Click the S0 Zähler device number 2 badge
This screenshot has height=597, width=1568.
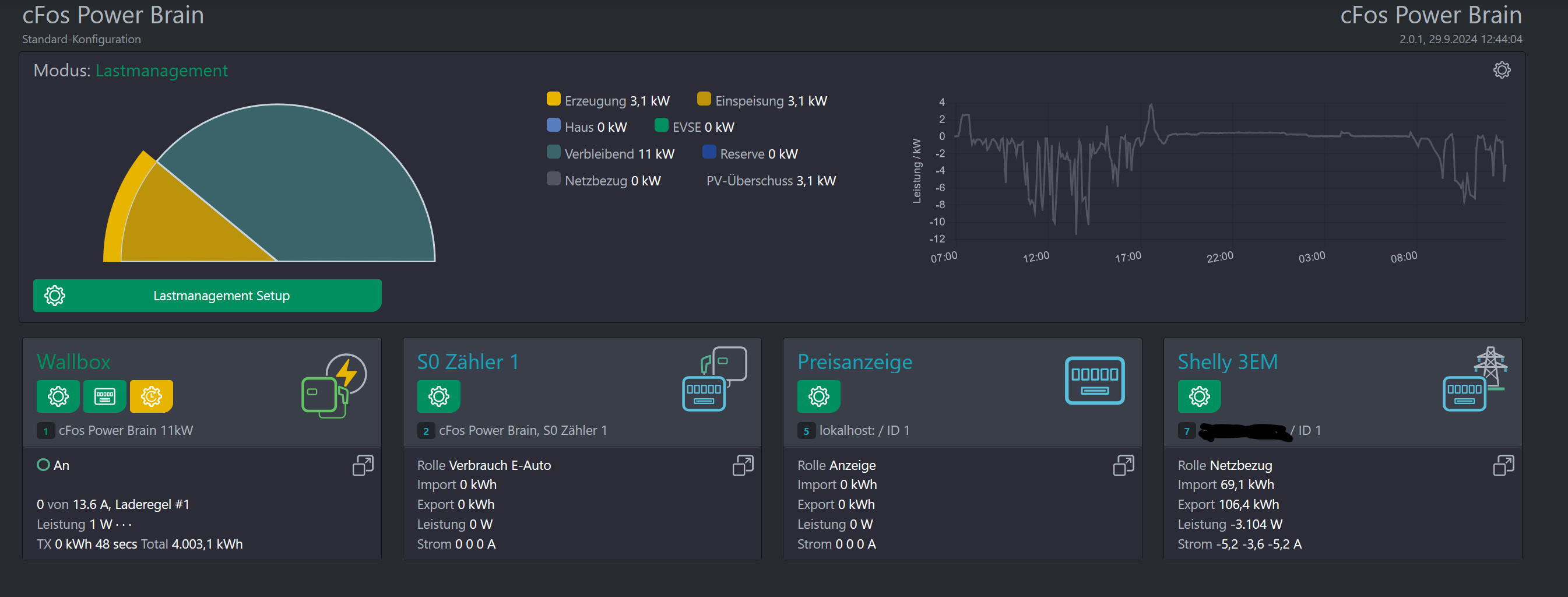point(426,431)
